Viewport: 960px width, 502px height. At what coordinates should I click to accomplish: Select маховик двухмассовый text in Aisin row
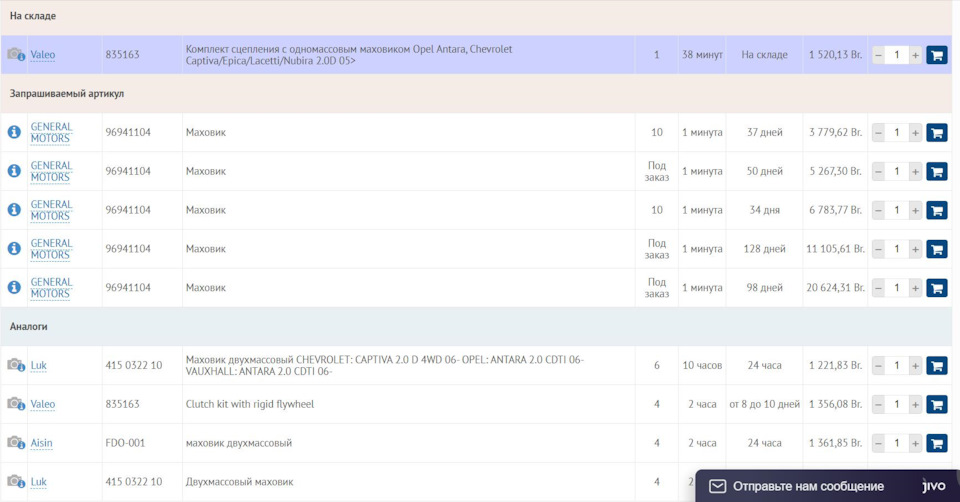[x=239, y=443]
